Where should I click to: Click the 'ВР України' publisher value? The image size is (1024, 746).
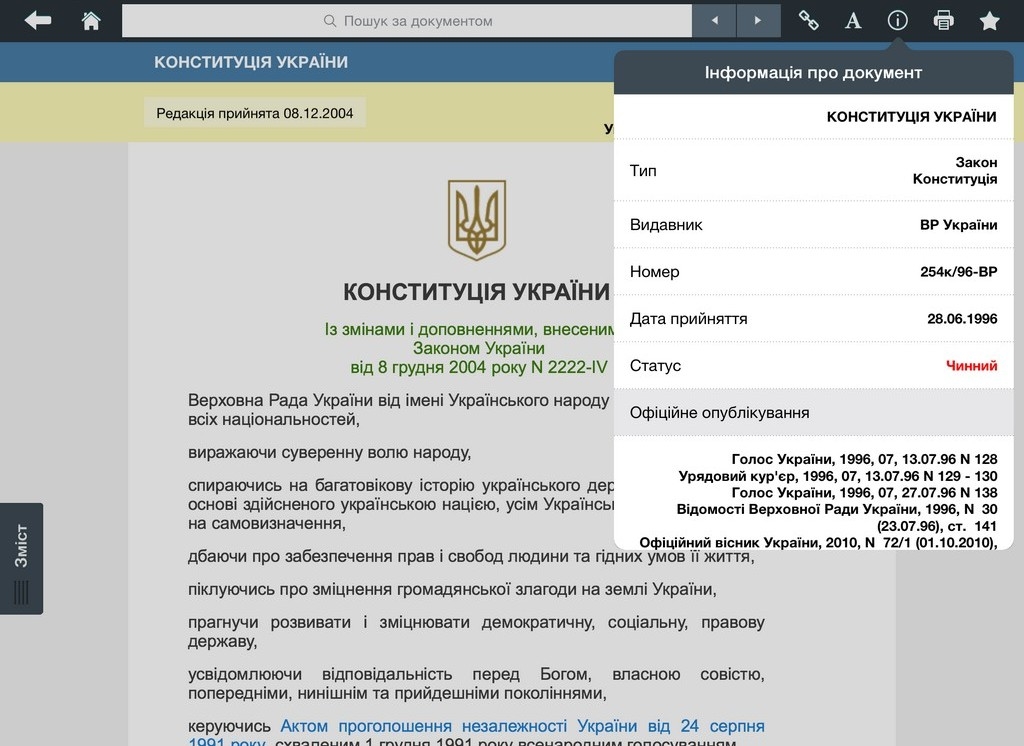click(958, 225)
